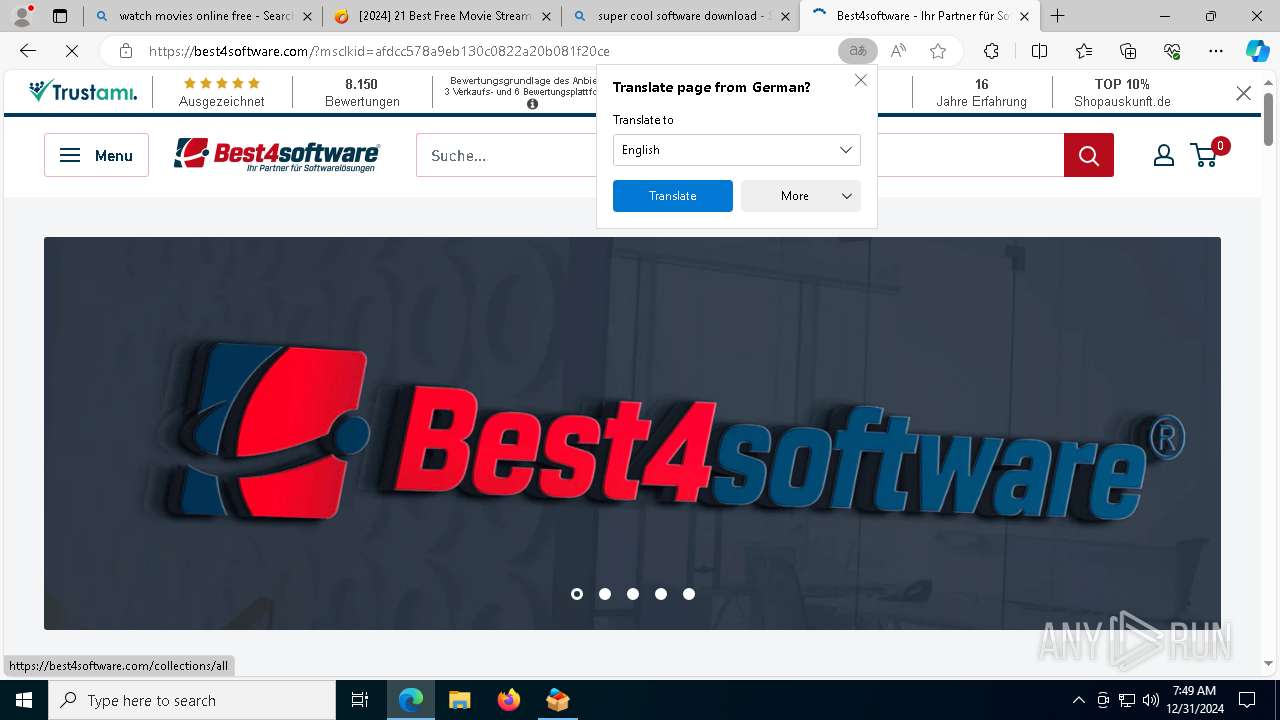The image size is (1280, 720).
Task: Open a new browser tab
Action: (x=1057, y=16)
